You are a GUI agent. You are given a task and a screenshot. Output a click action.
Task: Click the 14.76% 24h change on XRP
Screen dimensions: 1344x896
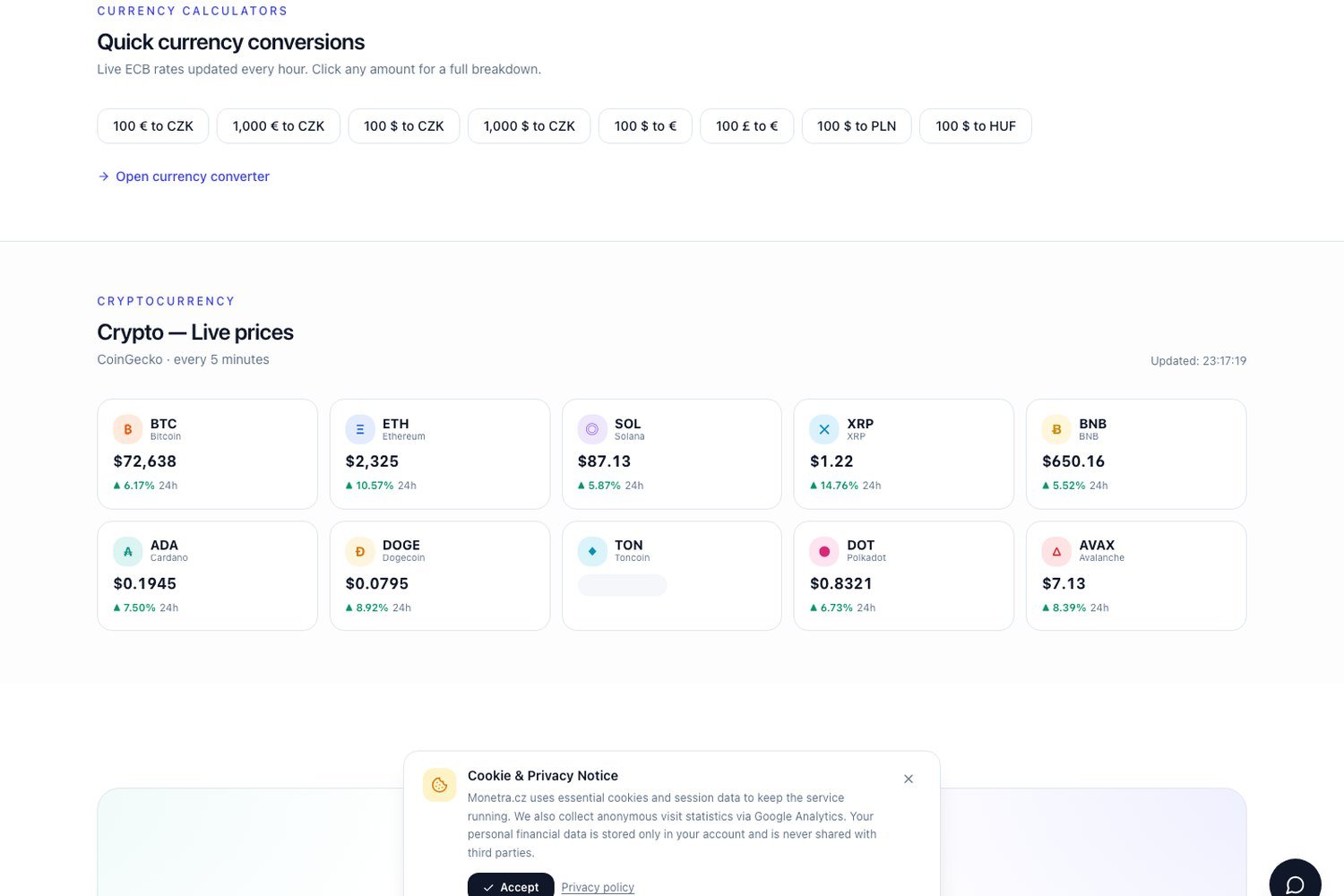point(846,486)
